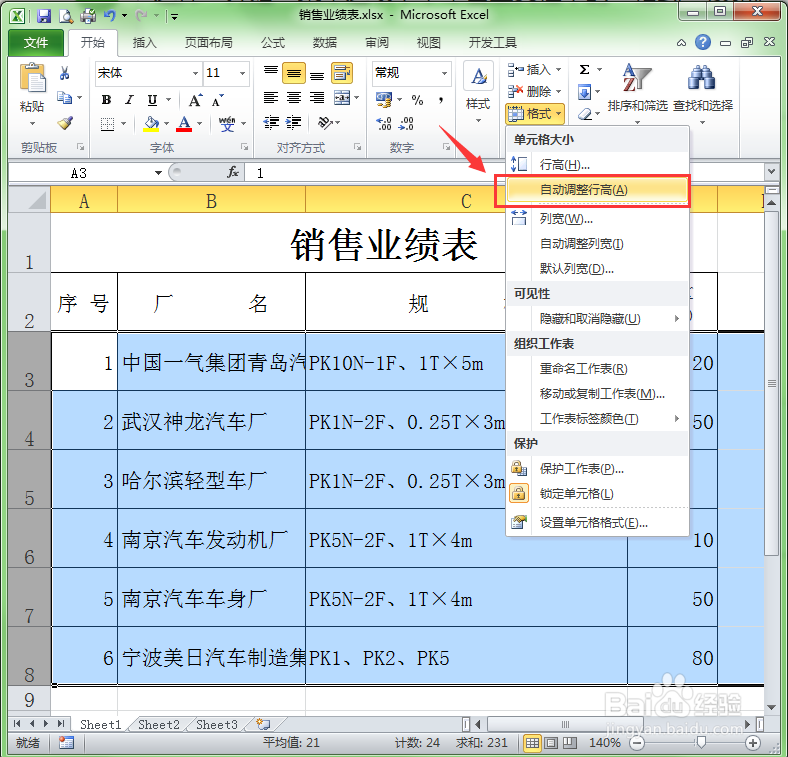788x757 pixels.
Task: Click the Format Painter brush icon
Action: click(65, 123)
